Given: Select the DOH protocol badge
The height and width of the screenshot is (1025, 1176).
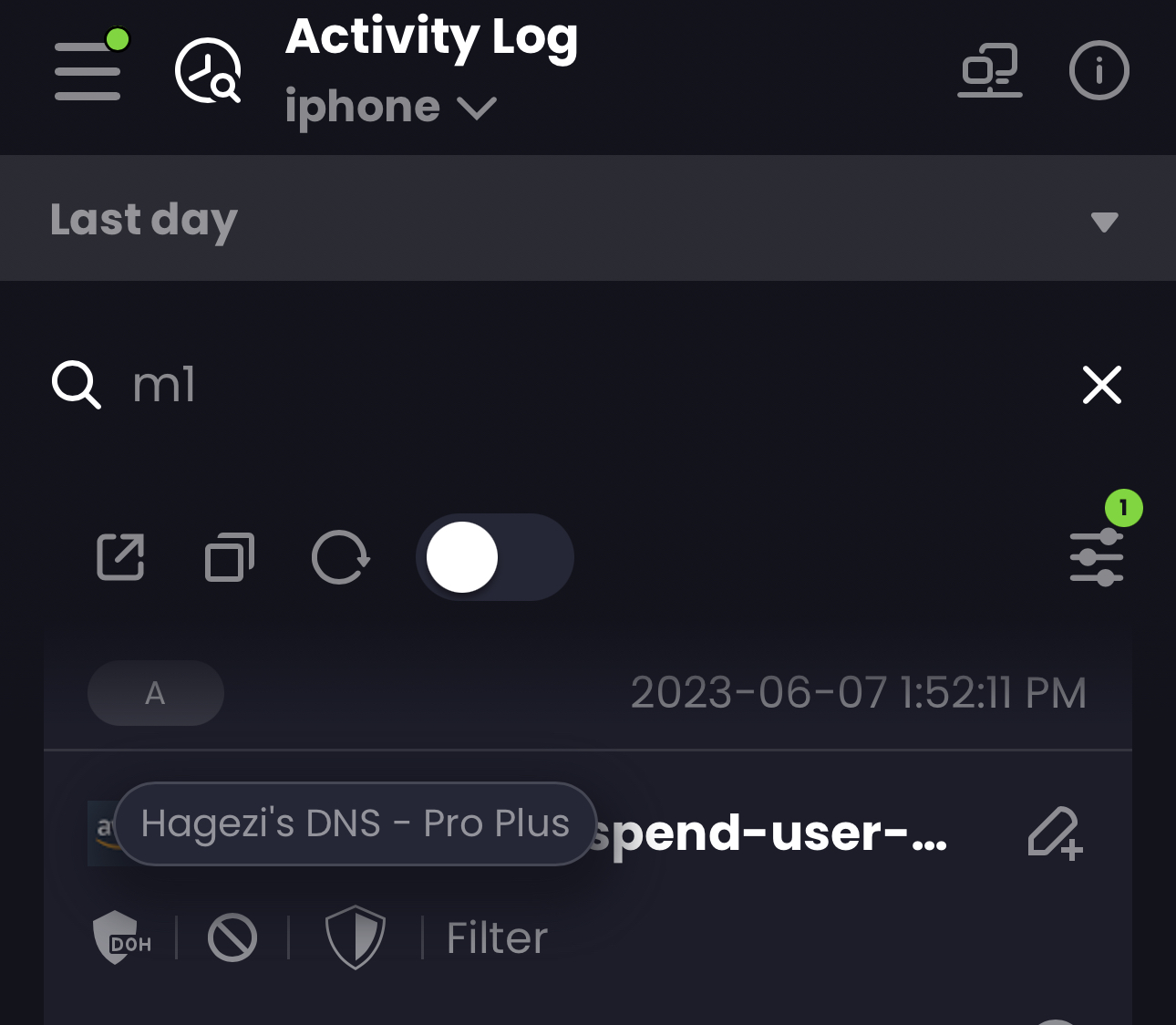Looking at the screenshot, I should [x=121, y=937].
